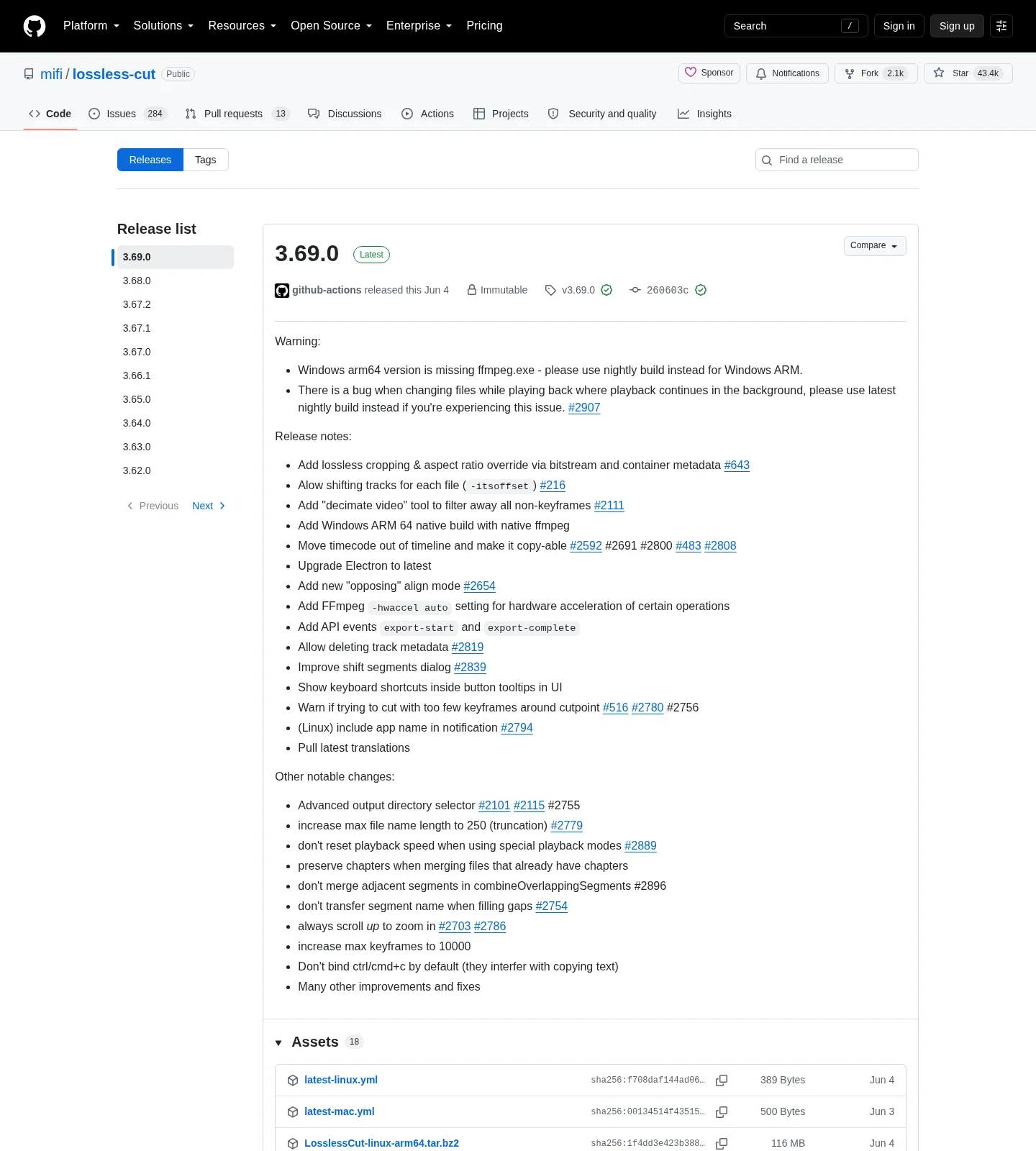Open the header settings sliders icon
This screenshot has width=1036, height=1151.
pos(1001,26)
